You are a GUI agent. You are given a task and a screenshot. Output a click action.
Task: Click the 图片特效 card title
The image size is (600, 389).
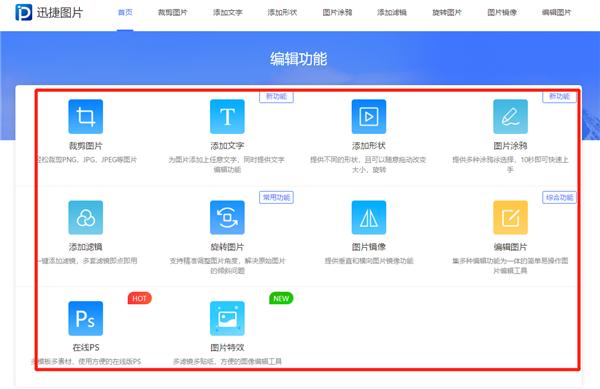pos(227,347)
